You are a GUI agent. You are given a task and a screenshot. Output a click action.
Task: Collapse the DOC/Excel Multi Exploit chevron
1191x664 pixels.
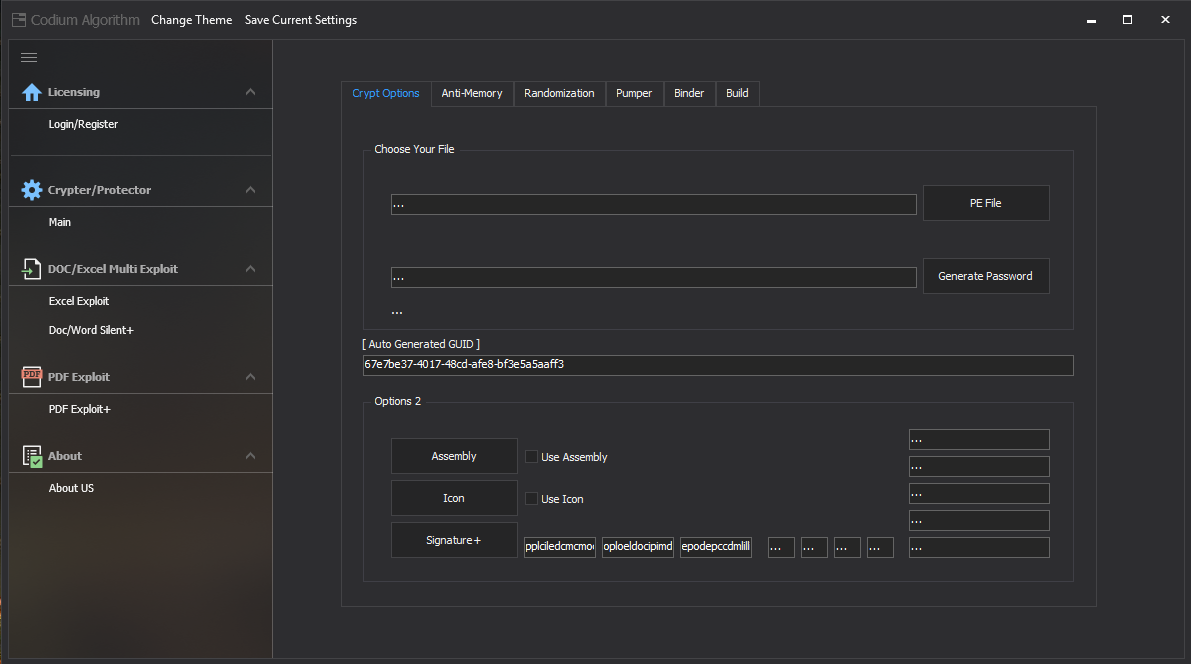click(x=250, y=269)
